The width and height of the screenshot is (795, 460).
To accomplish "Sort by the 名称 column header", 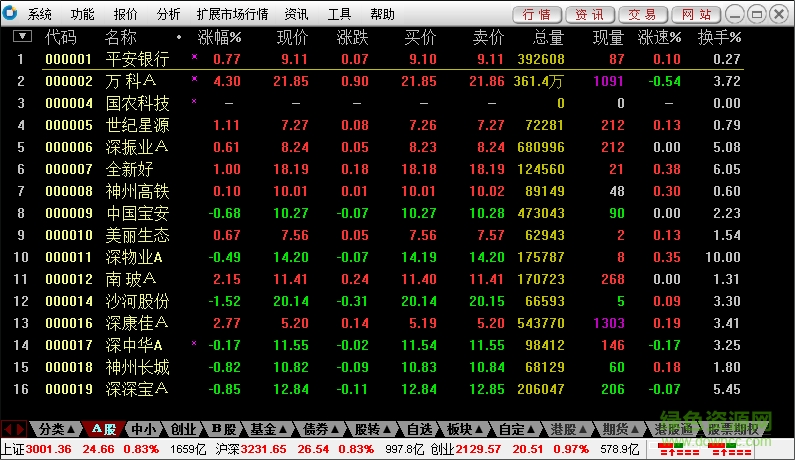I will [121, 37].
